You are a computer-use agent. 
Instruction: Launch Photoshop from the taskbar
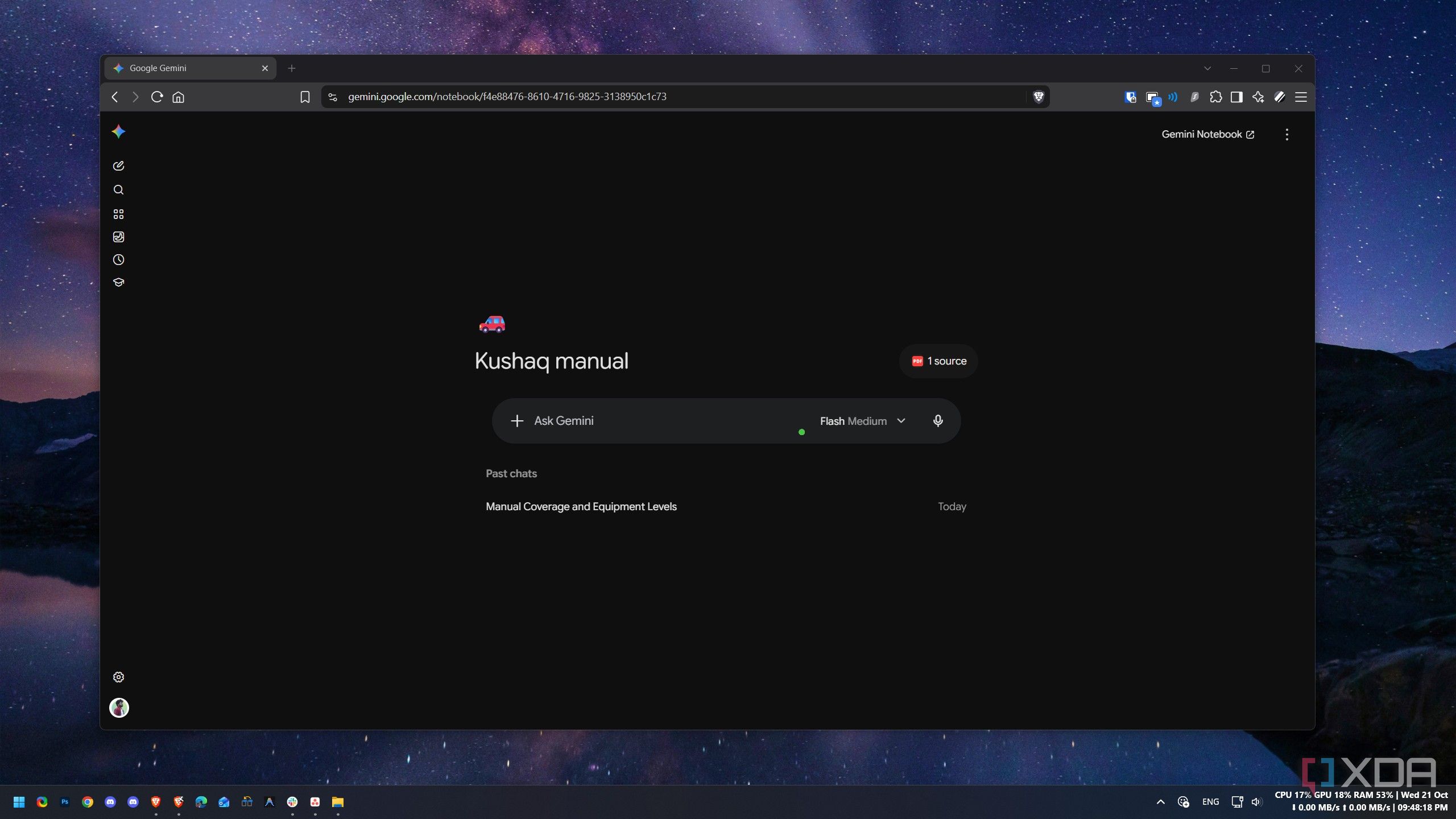point(65,802)
